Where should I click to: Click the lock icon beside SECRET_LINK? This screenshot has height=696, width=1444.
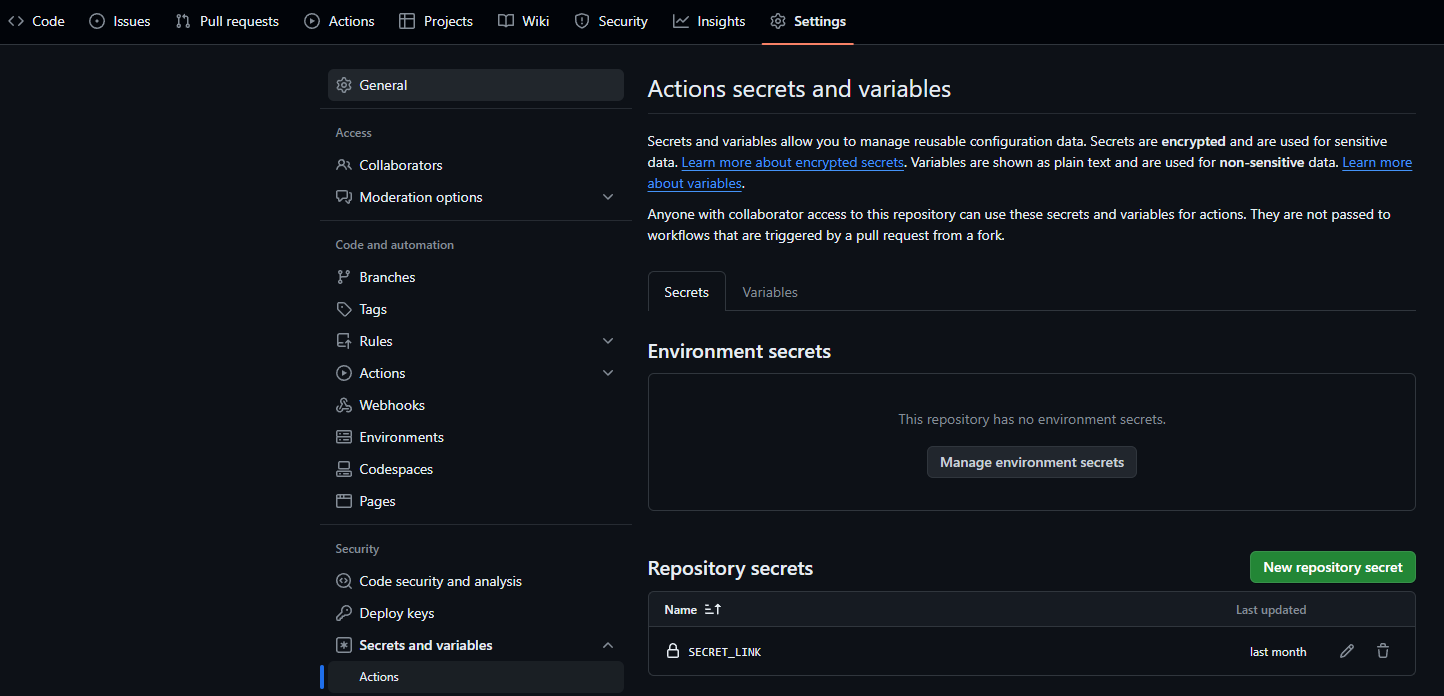coord(673,651)
